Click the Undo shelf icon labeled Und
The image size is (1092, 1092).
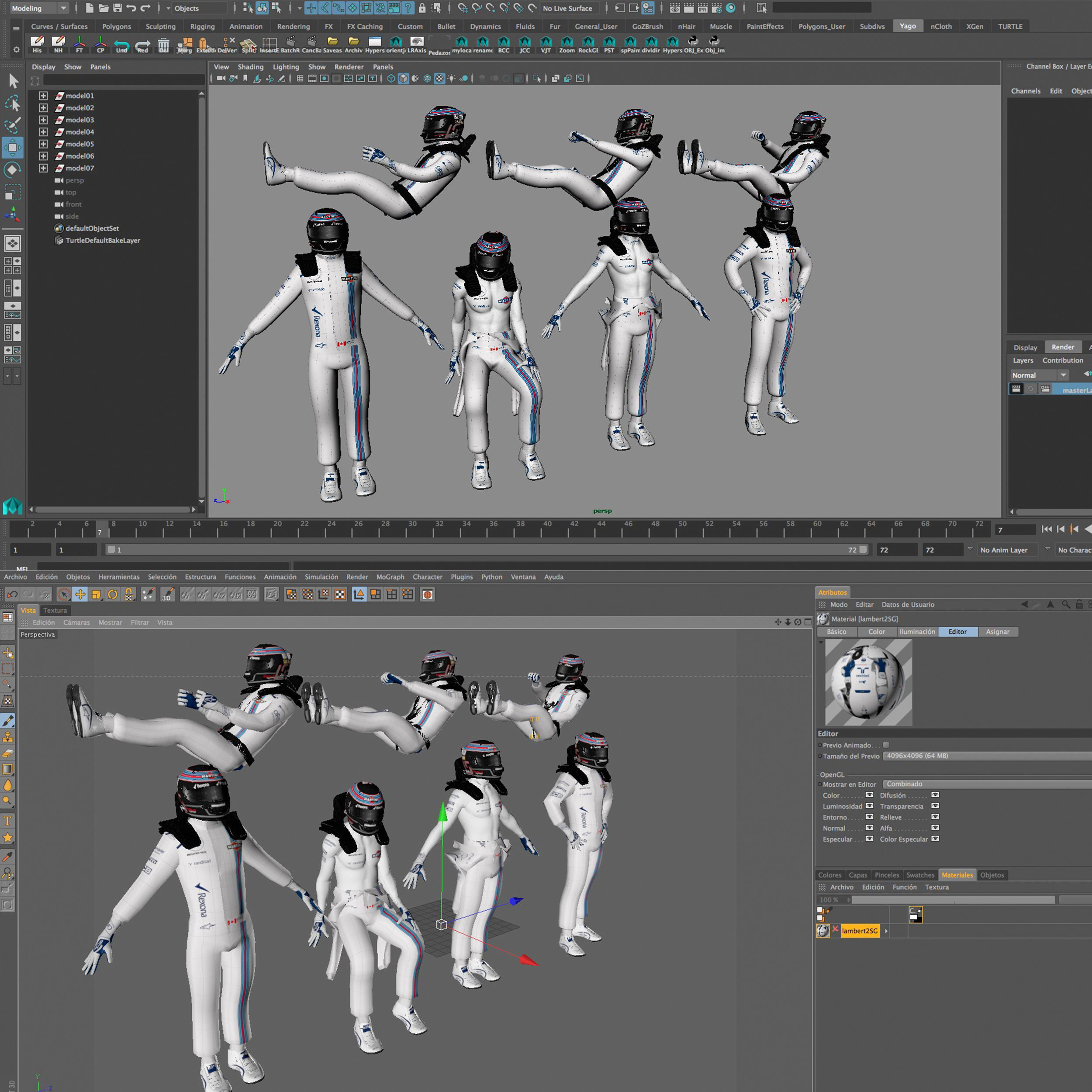[121, 44]
